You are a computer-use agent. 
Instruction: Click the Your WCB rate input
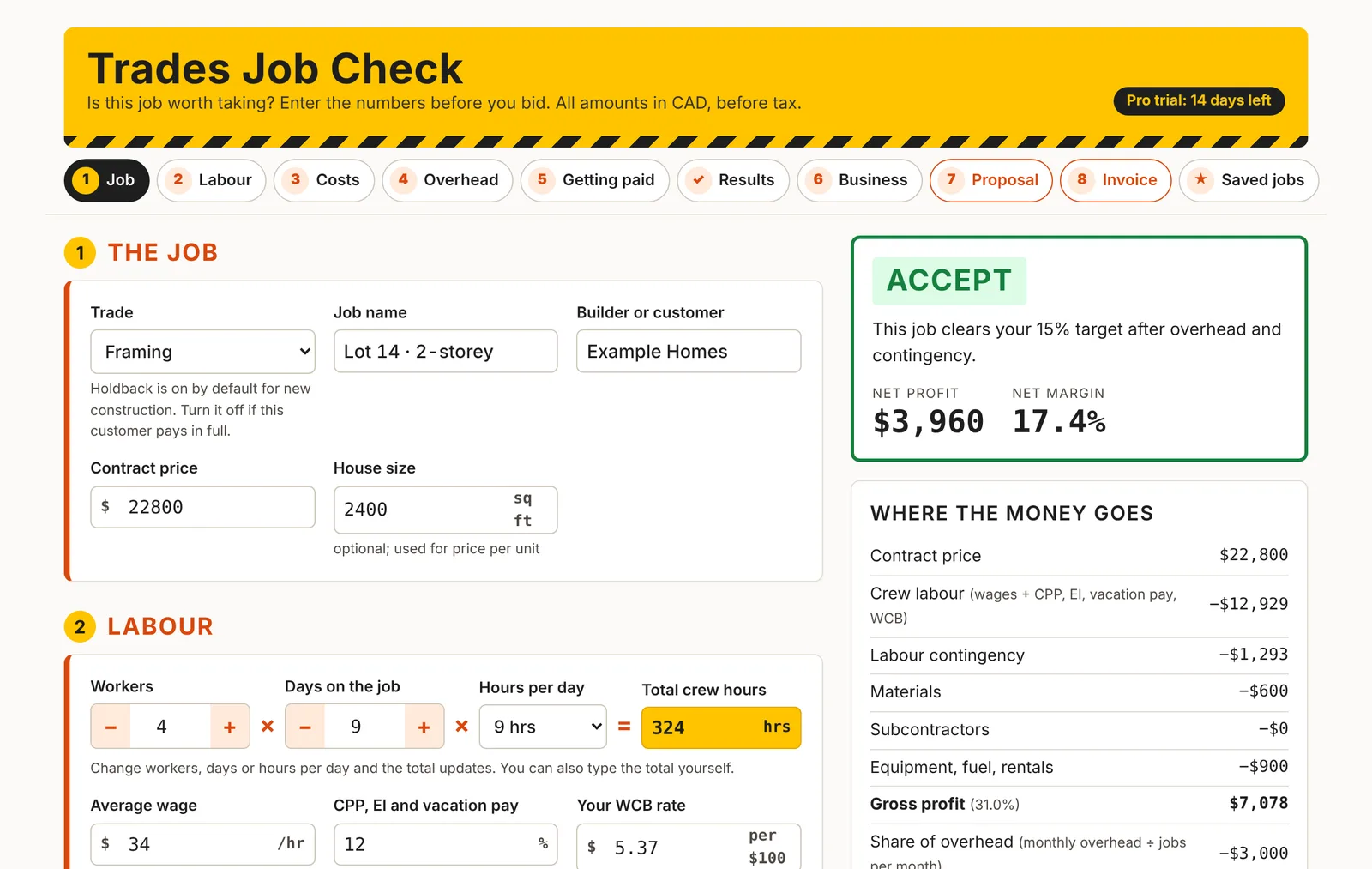point(689,847)
